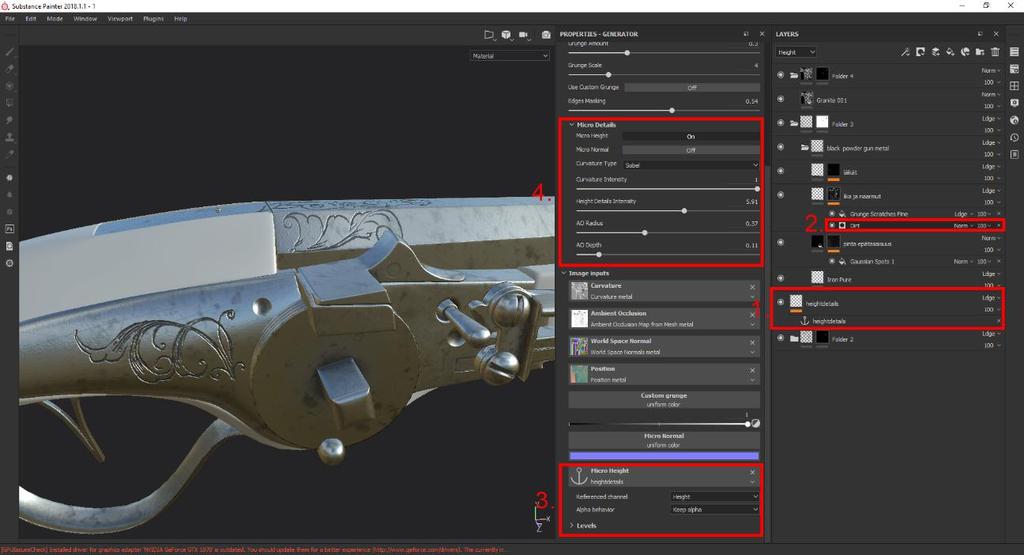
Task: Open the Mode menu
Action: tap(55, 19)
